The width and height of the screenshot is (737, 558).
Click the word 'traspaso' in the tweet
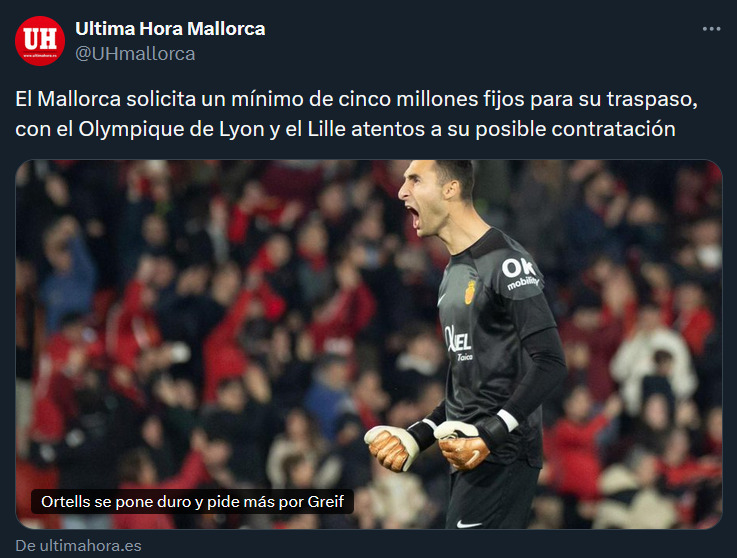pyautogui.click(x=652, y=99)
